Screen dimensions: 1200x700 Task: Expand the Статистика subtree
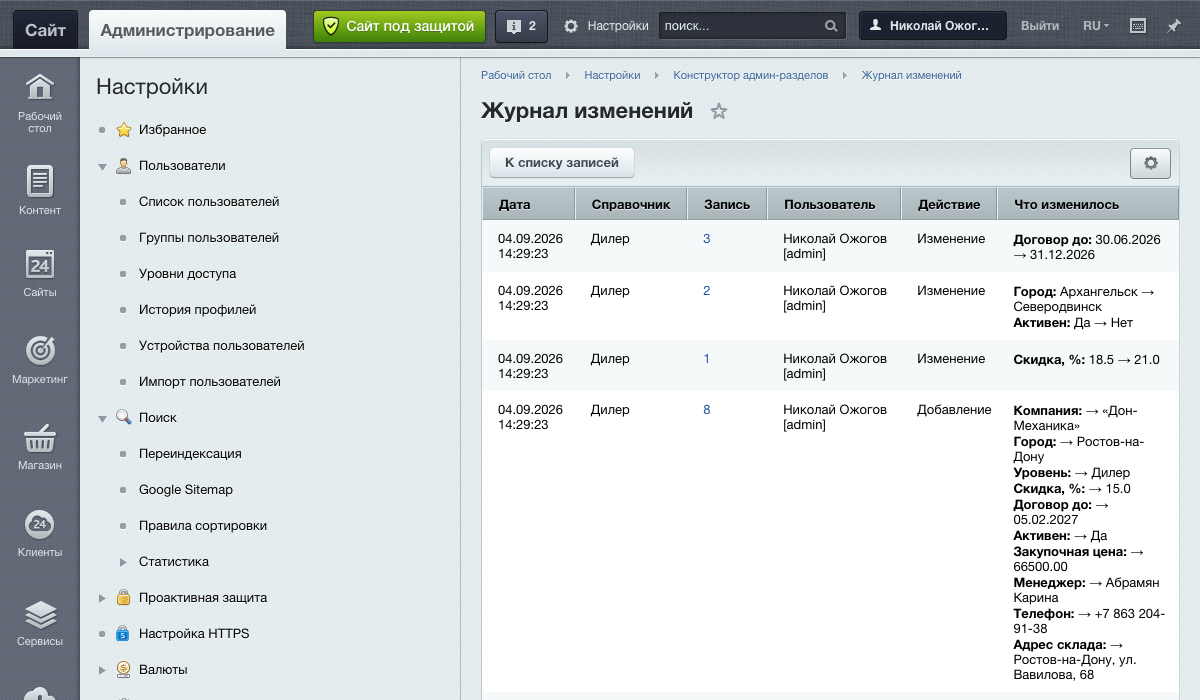[x=123, y=562]
